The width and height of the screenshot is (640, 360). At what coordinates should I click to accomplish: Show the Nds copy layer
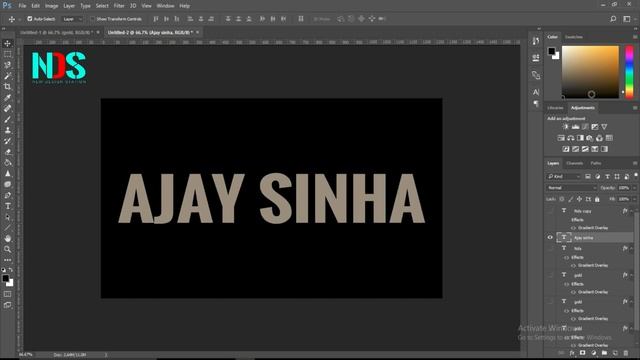point(550,211)
